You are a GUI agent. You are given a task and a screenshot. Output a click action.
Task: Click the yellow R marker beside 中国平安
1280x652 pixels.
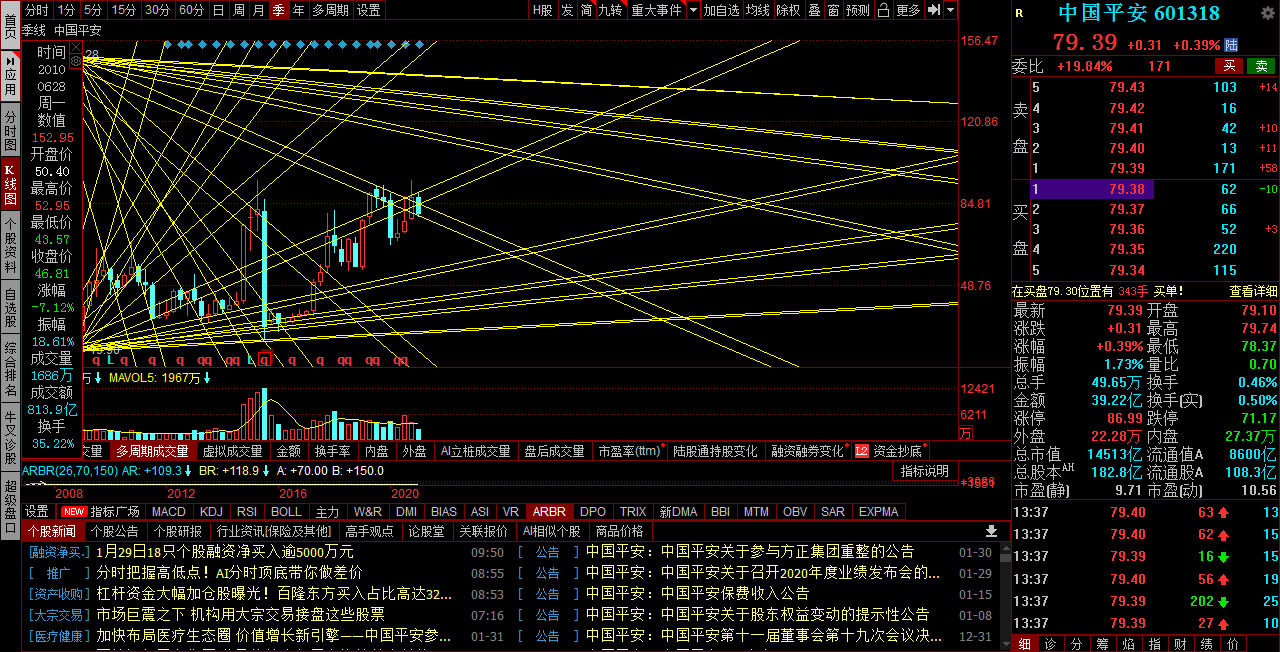[1019, 13]
